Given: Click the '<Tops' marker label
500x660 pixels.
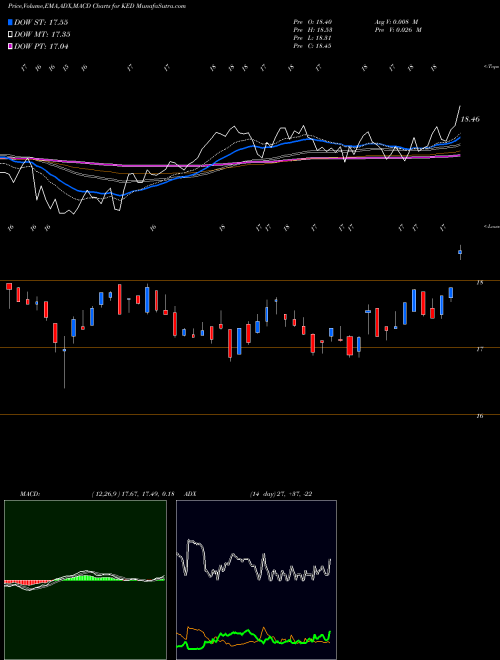Looking at the screenshot, I should pyautogui.click(x=492, y=67).
